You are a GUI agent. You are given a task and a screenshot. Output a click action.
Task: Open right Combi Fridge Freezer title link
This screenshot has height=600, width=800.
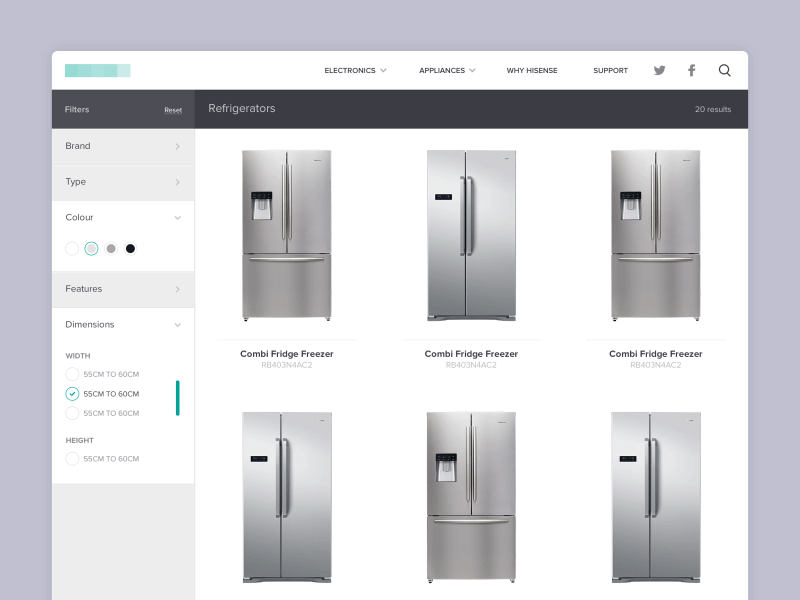(x=656, y=354)
